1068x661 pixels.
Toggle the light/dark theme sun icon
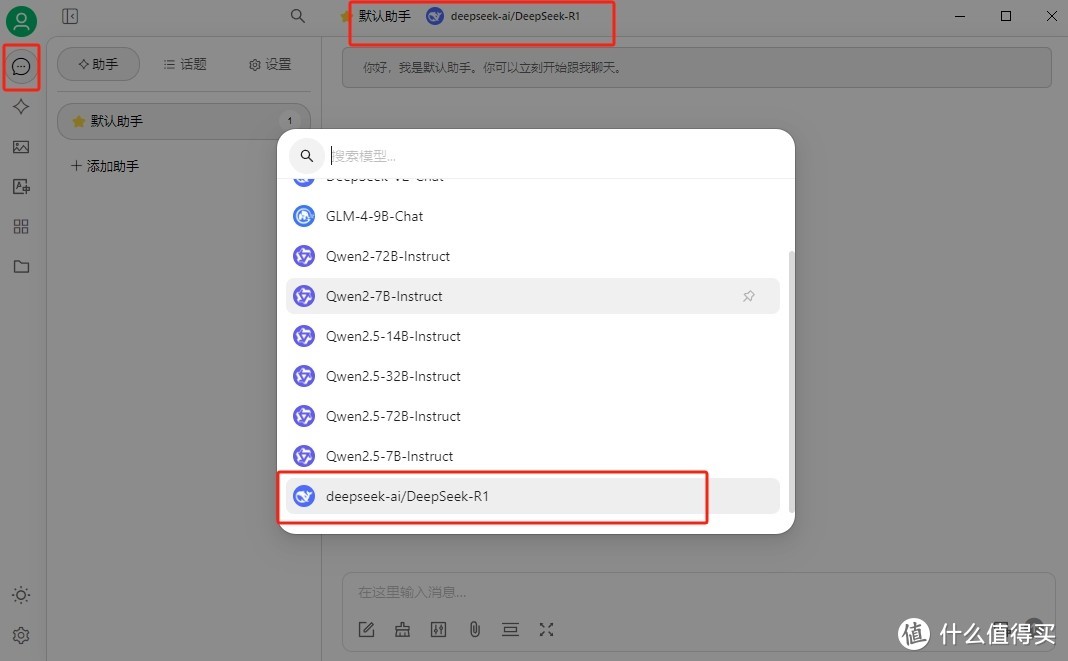click(x=21, y=595)
